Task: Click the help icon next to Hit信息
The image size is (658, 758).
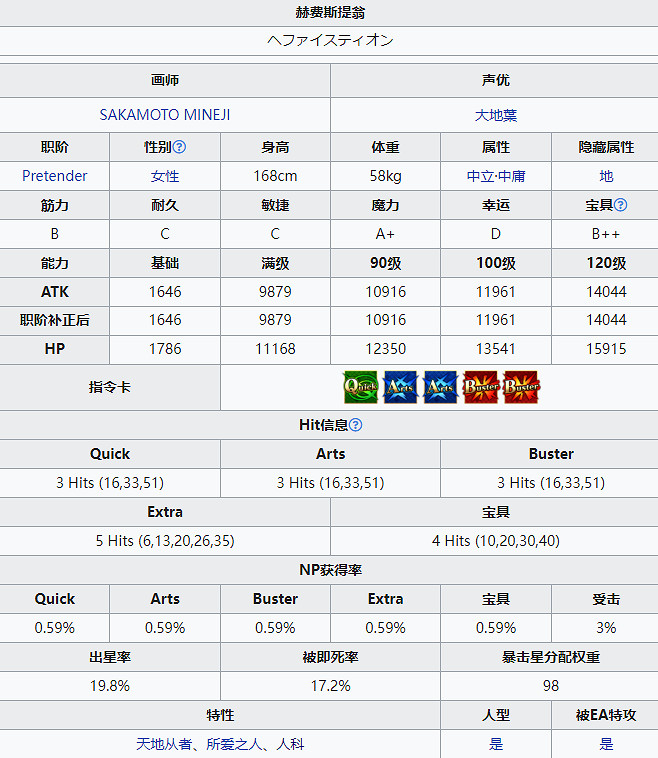Action: pyautogui.click(x=355, y=425)
